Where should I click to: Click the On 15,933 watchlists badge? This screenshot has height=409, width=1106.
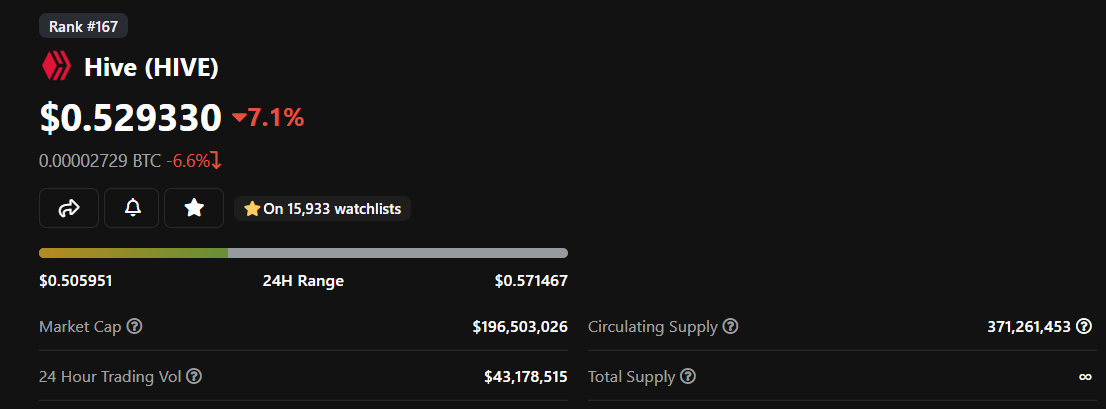point(323,208)
